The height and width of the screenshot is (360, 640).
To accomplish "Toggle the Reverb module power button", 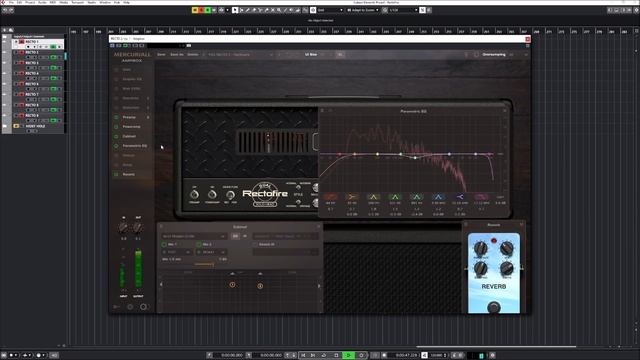I will (x=116, y=174).
